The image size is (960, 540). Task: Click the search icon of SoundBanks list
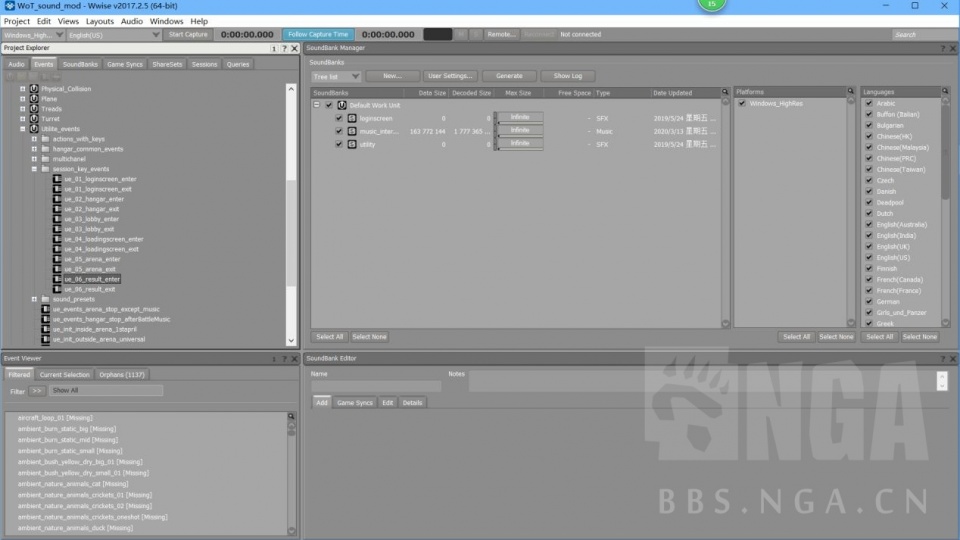point(725,92)
